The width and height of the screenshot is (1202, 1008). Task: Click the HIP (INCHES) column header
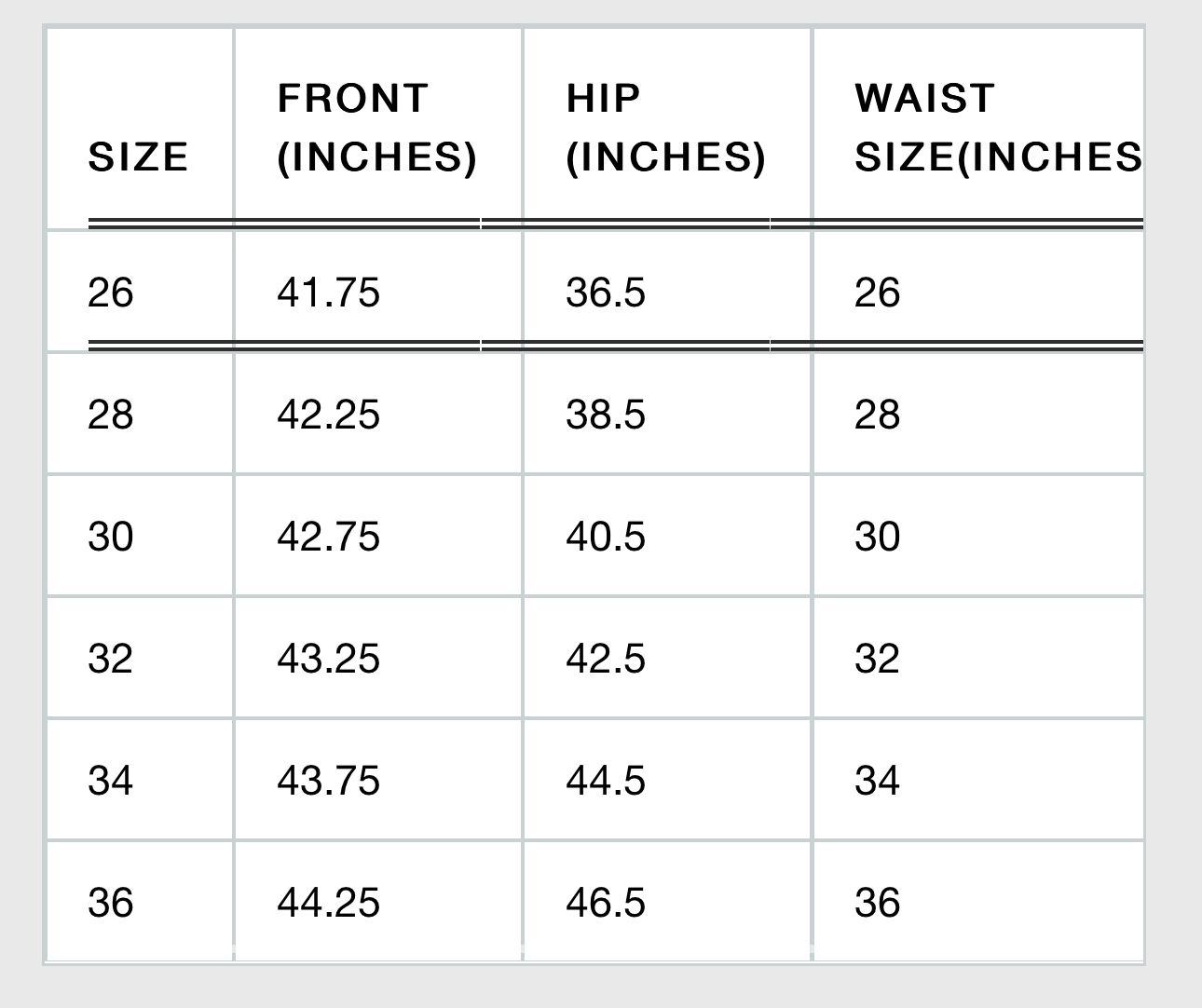click(664, 128)
